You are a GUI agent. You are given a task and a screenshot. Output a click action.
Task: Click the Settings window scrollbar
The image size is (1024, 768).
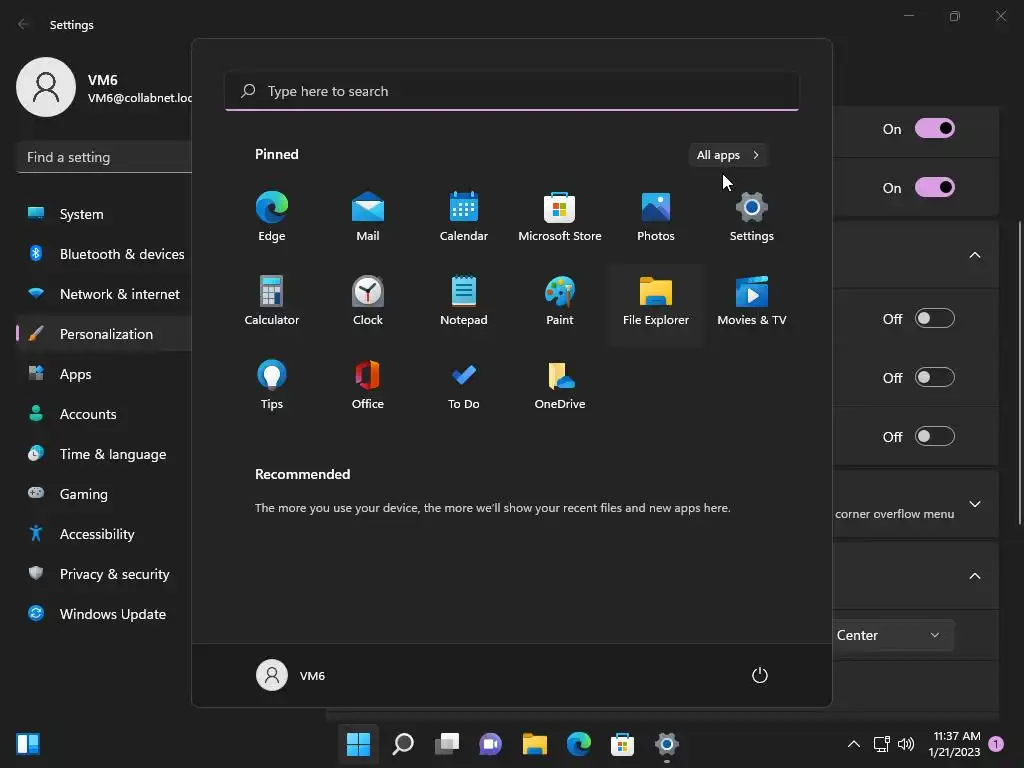point(1020,372)
